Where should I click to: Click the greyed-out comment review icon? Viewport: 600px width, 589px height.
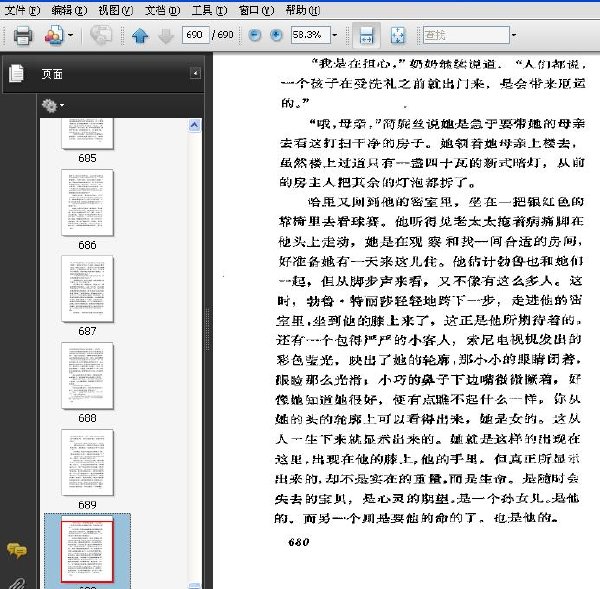pyautogui.click(x=101, y=35)
